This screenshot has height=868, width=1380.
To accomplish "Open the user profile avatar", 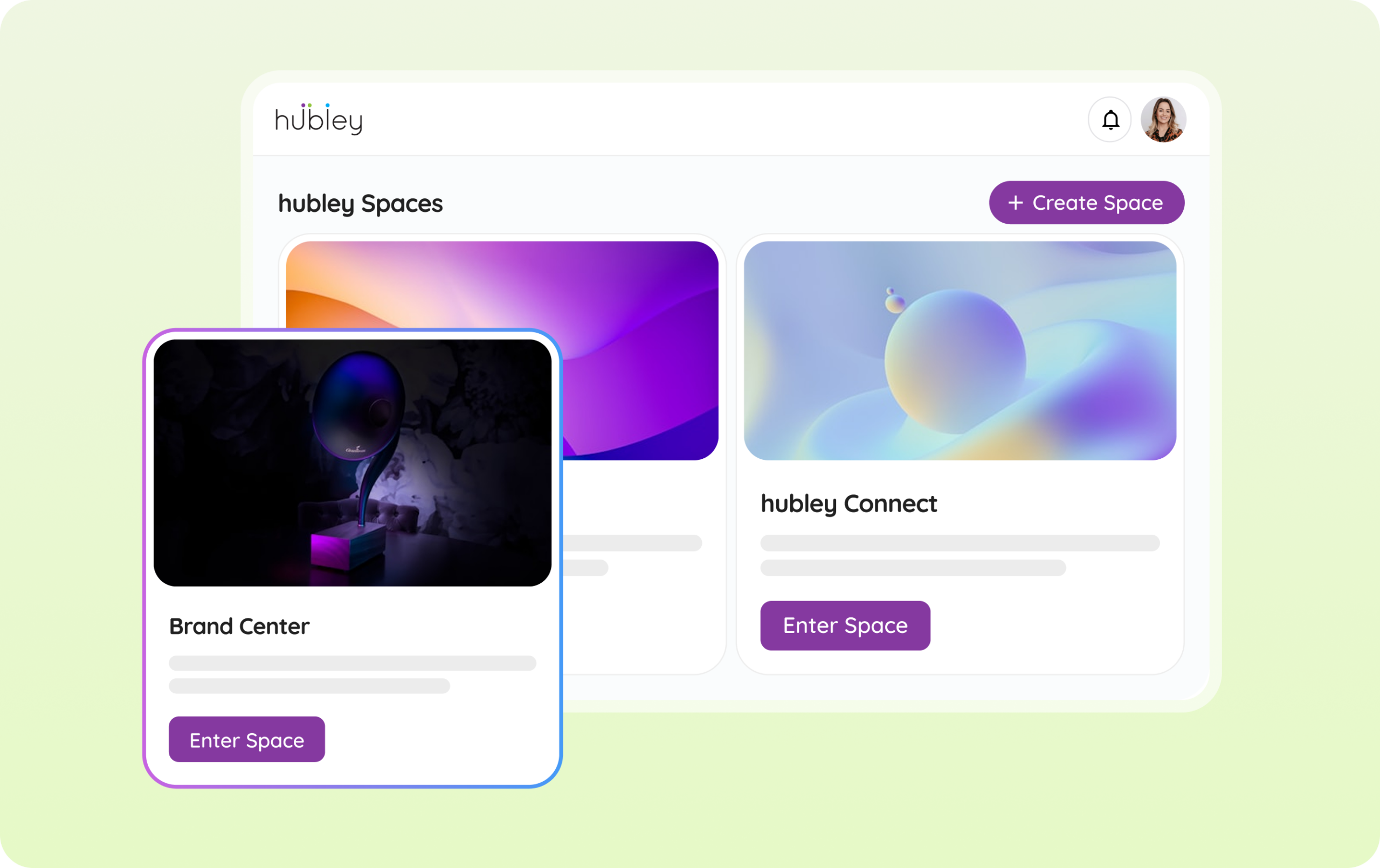I will (1163, 120).
